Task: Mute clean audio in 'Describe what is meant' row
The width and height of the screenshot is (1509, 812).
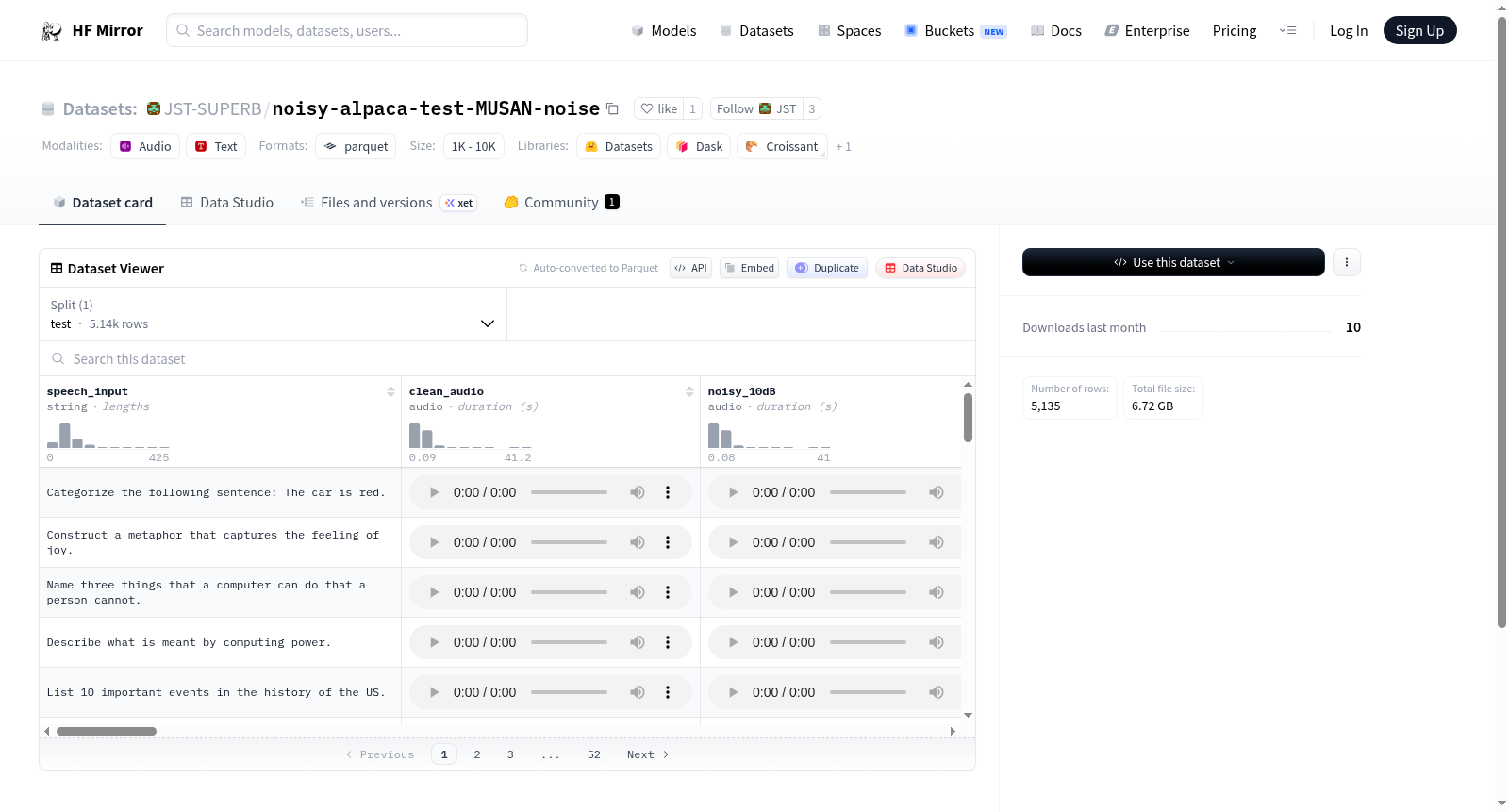Action: (x=638, y=642)
